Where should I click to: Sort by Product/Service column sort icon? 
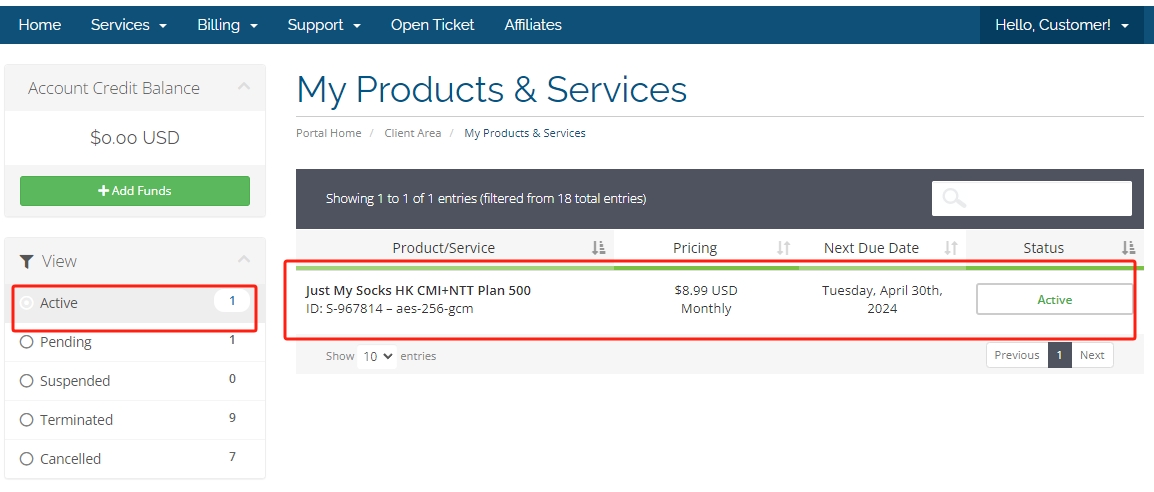click(598, 248)
